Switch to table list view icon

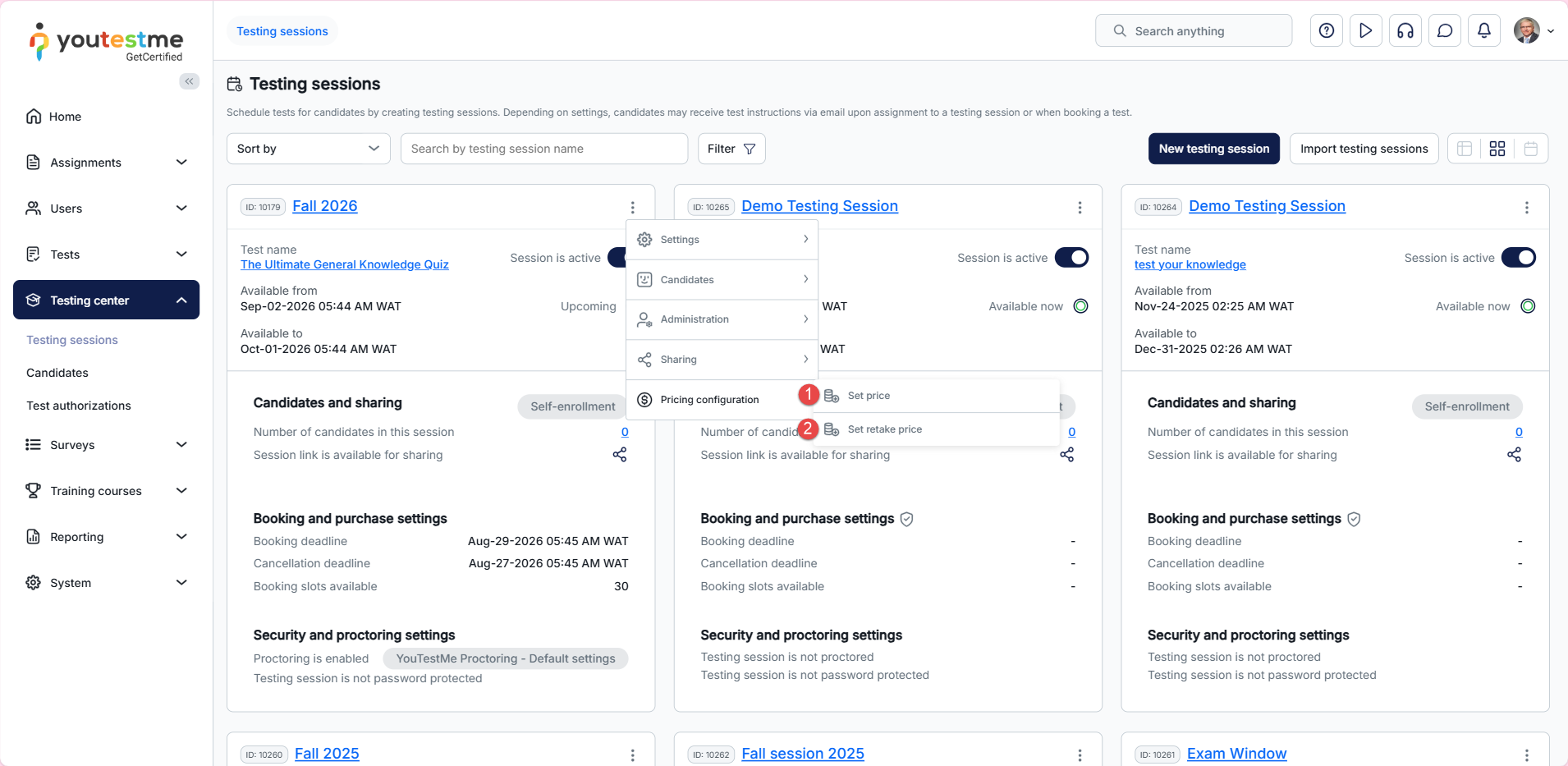[x=1465, y=149]
